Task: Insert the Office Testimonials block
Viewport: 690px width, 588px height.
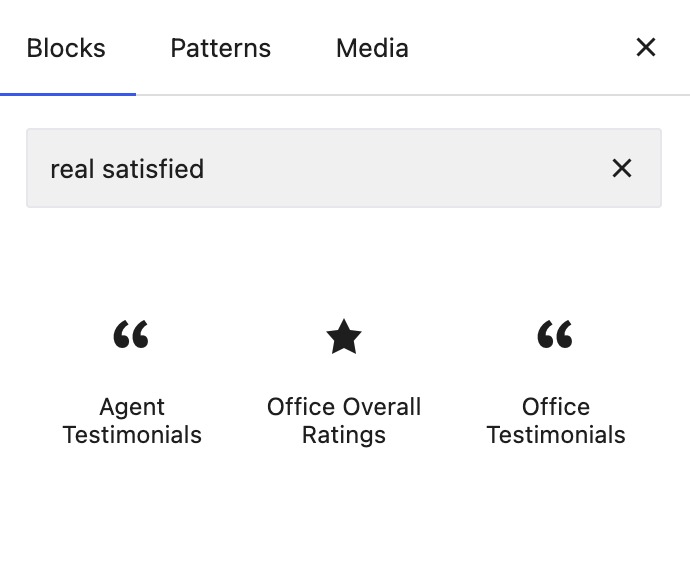Action: (x=556, y=381)
